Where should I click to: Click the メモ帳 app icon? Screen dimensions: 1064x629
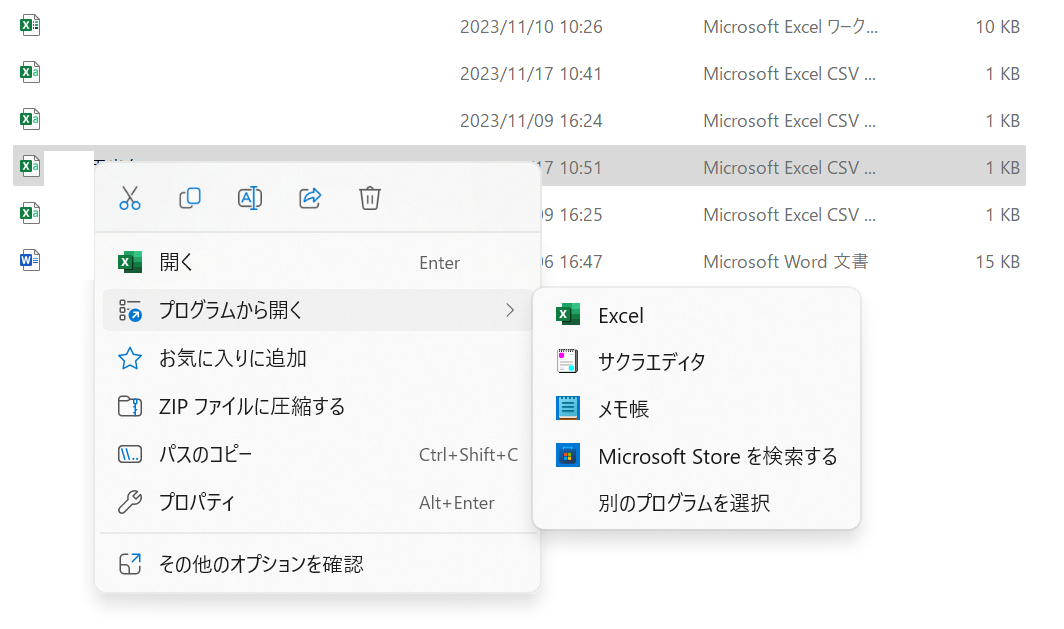(567, 408)
